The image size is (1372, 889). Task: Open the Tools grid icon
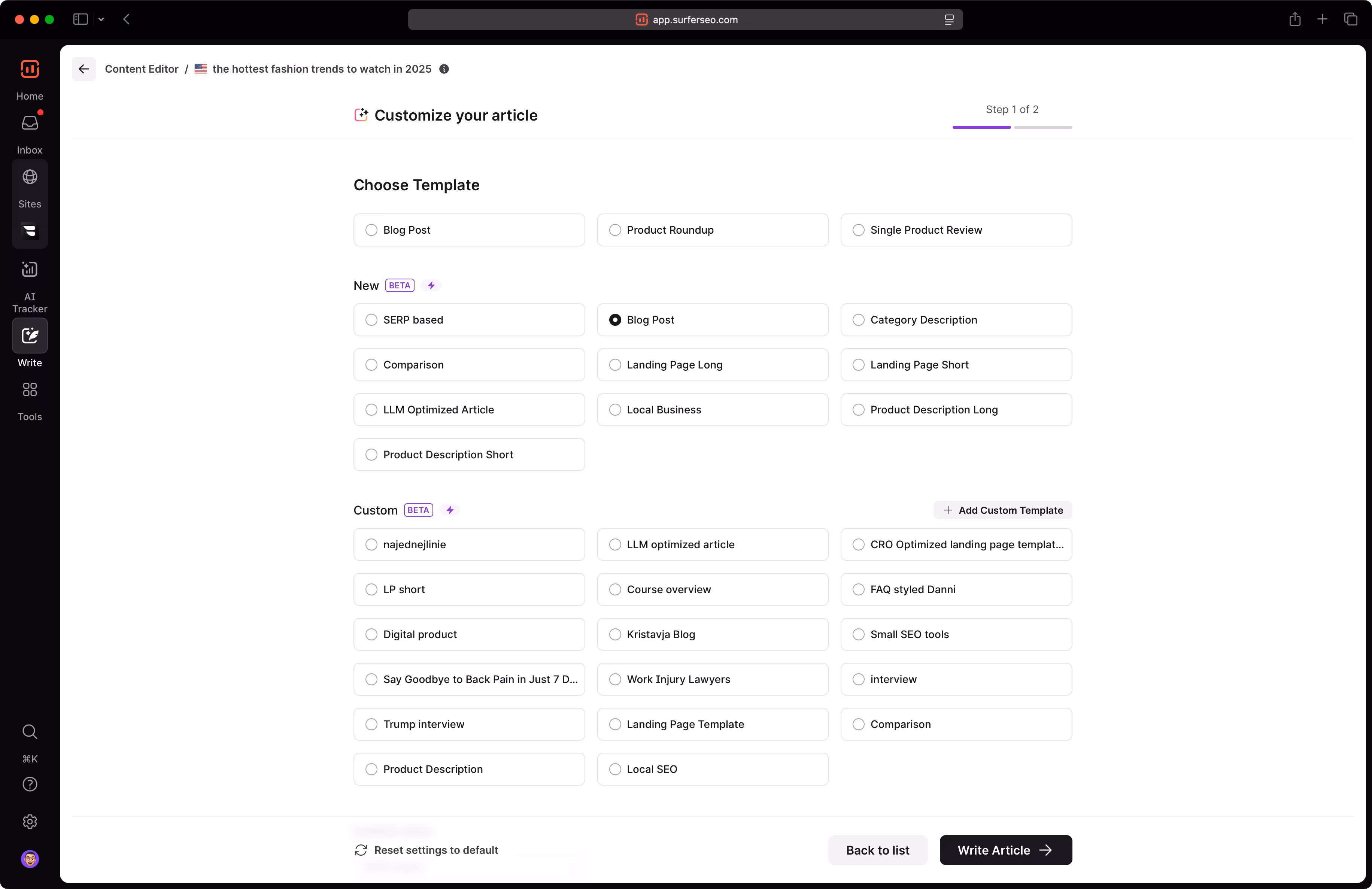click(x=30, y=390)
